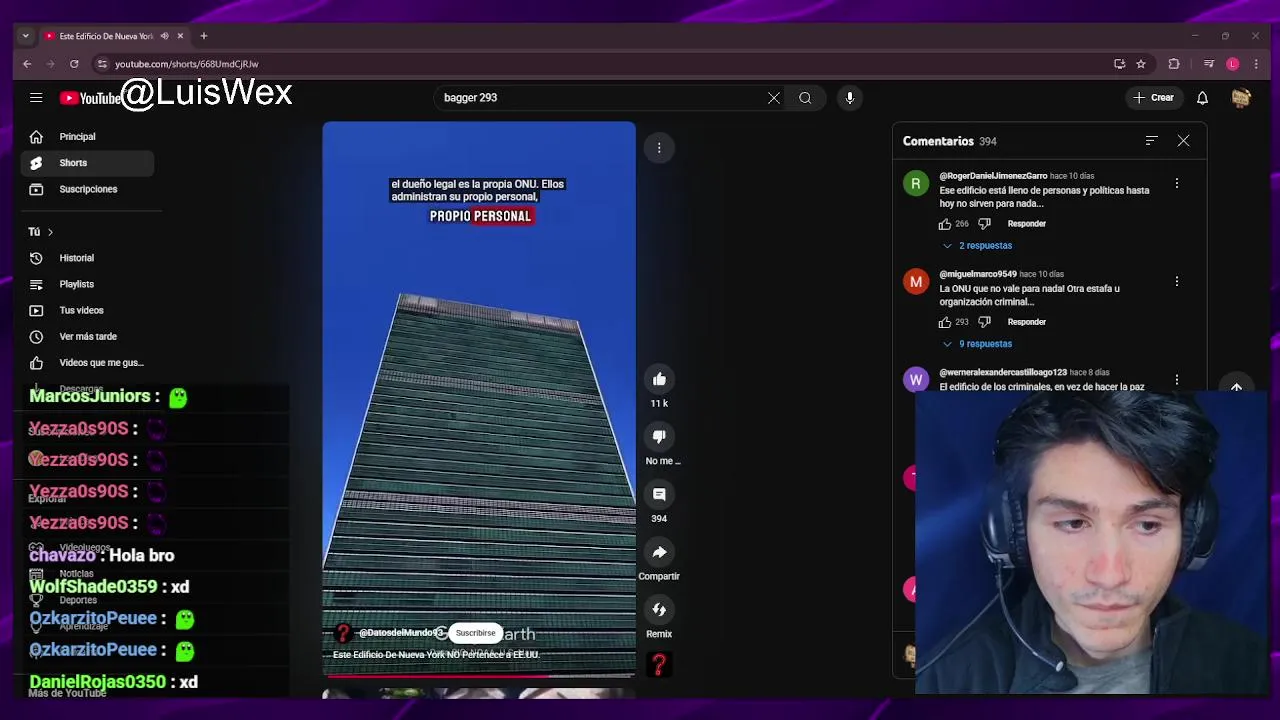Image resolution: width=1280 pixels, height=720 pixels.
Task: Open the YouTube hamburger guide menu
Action: (x=36, y=98)
